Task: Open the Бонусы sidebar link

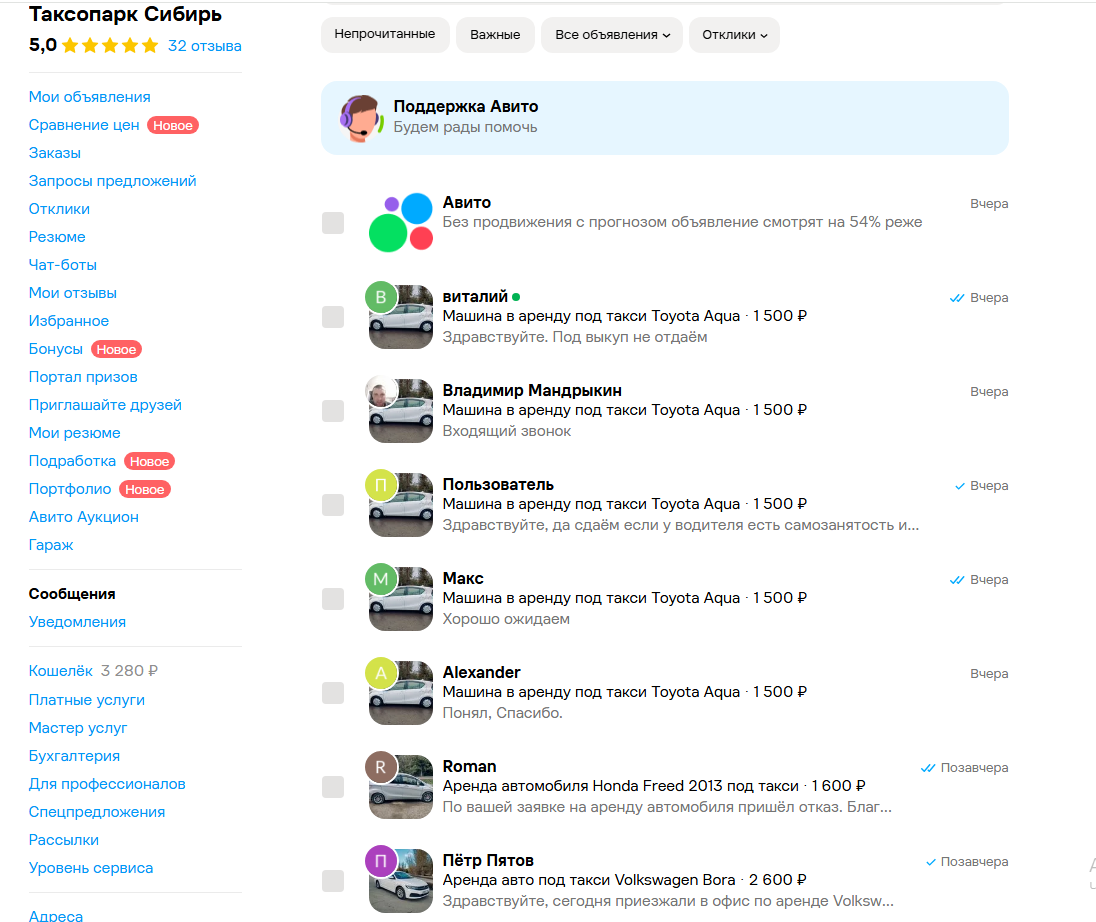Action: point(56,349)
